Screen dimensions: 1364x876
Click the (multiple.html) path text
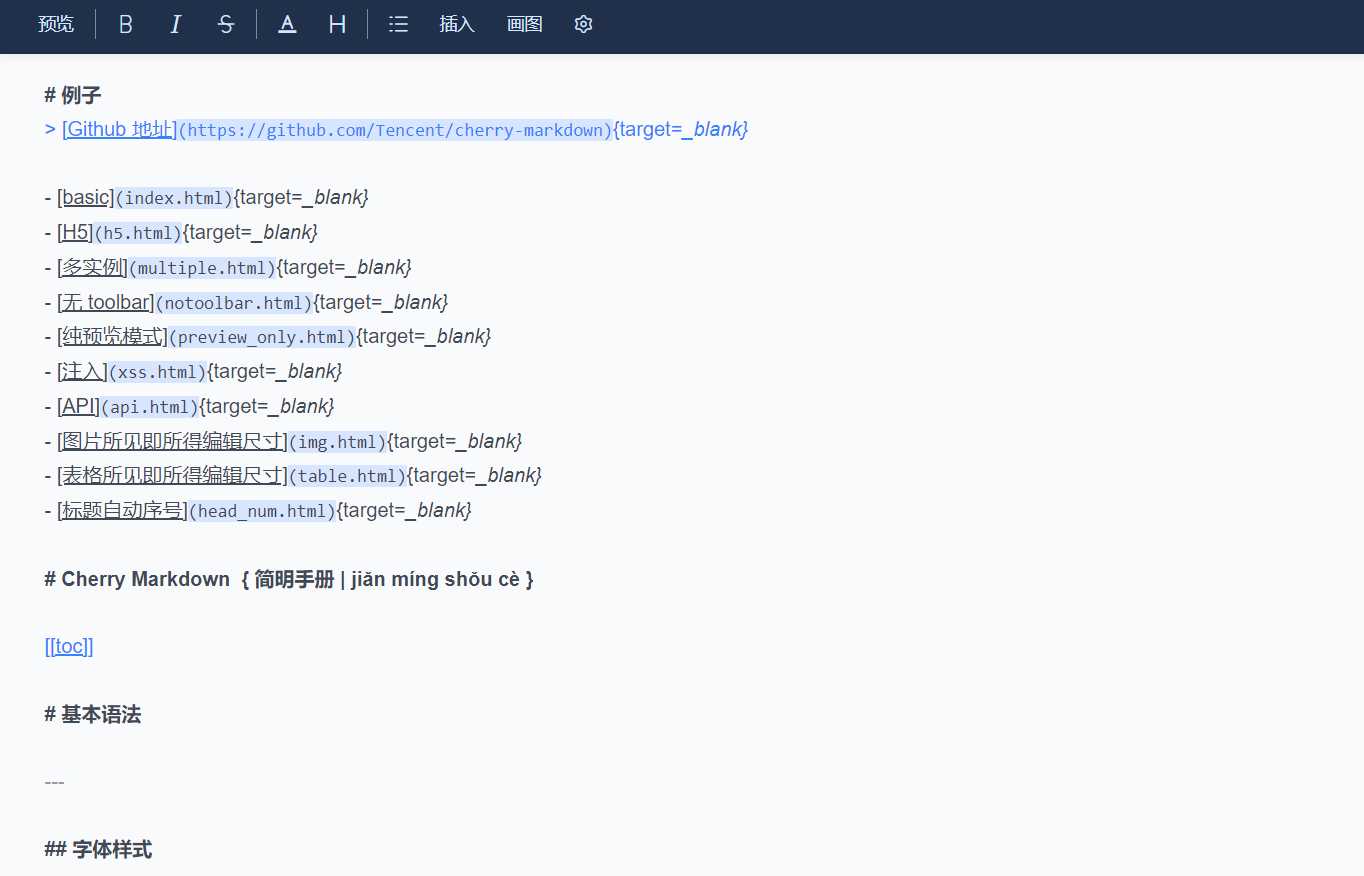[x=203, y=267]
